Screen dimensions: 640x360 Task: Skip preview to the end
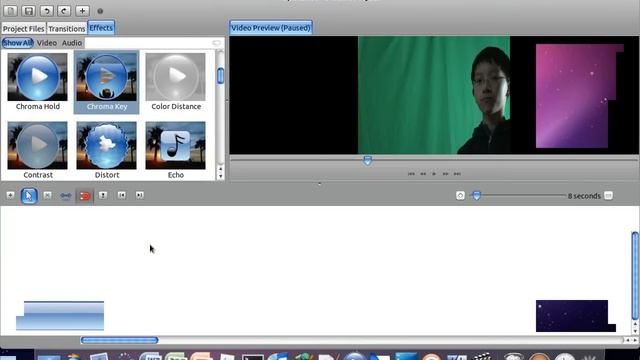click(457, 174)
